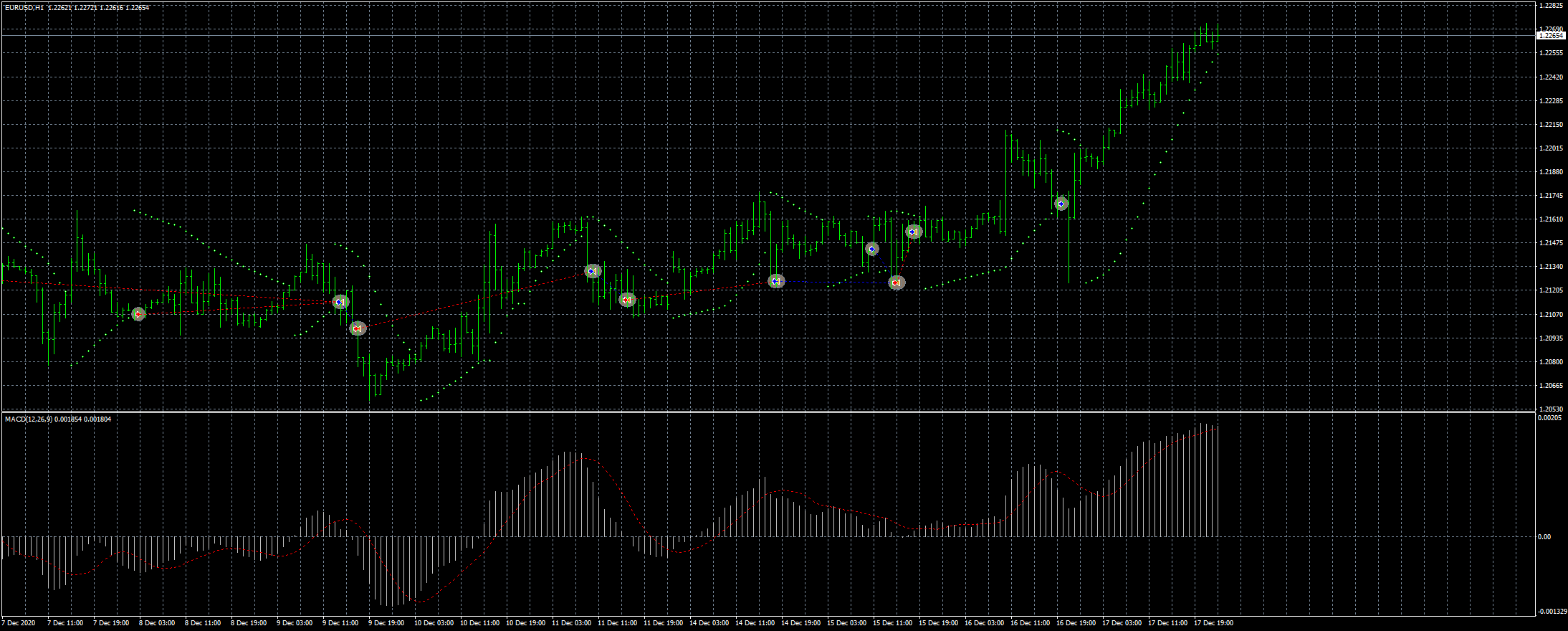
Task: Click the 1.21745 price axis label
Action: coord(1552,196)
